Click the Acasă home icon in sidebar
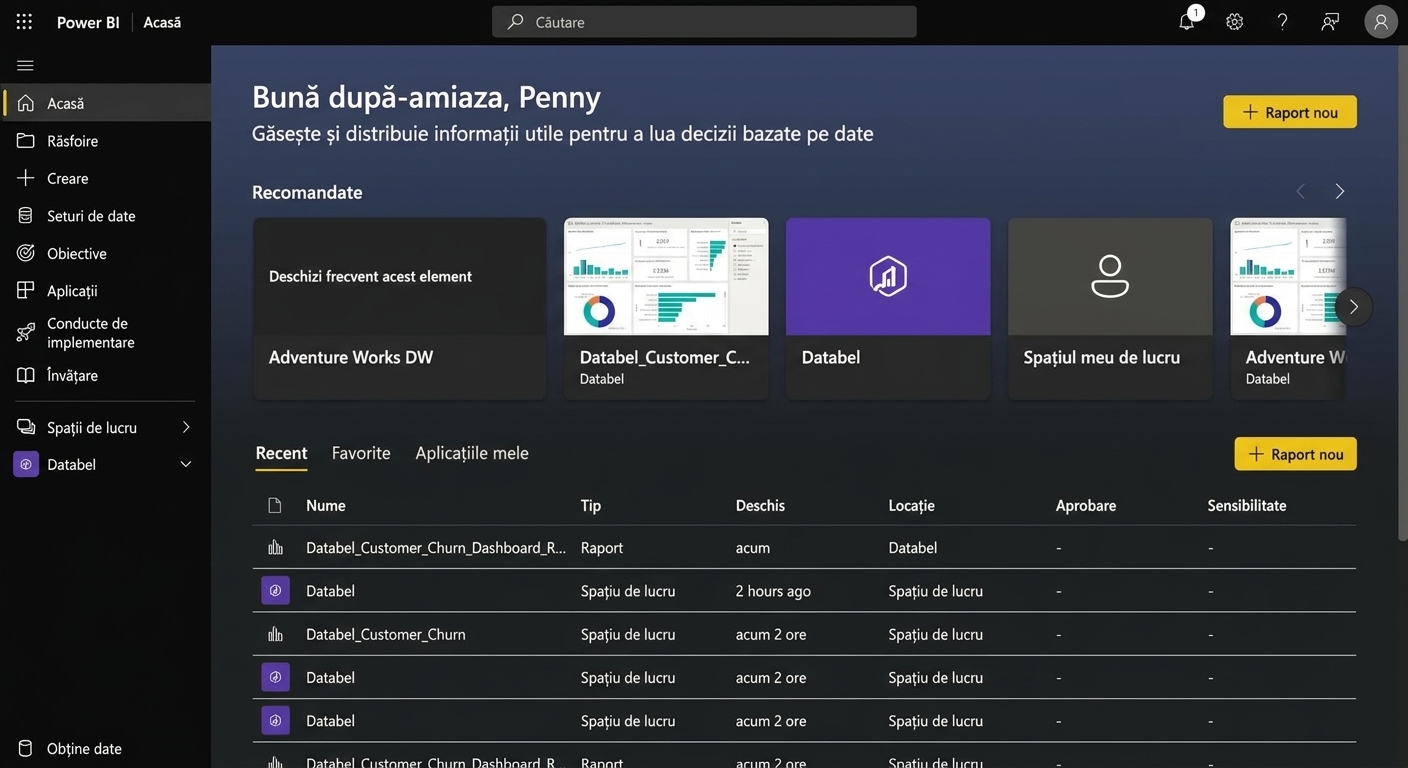 (x=26, y=103)
